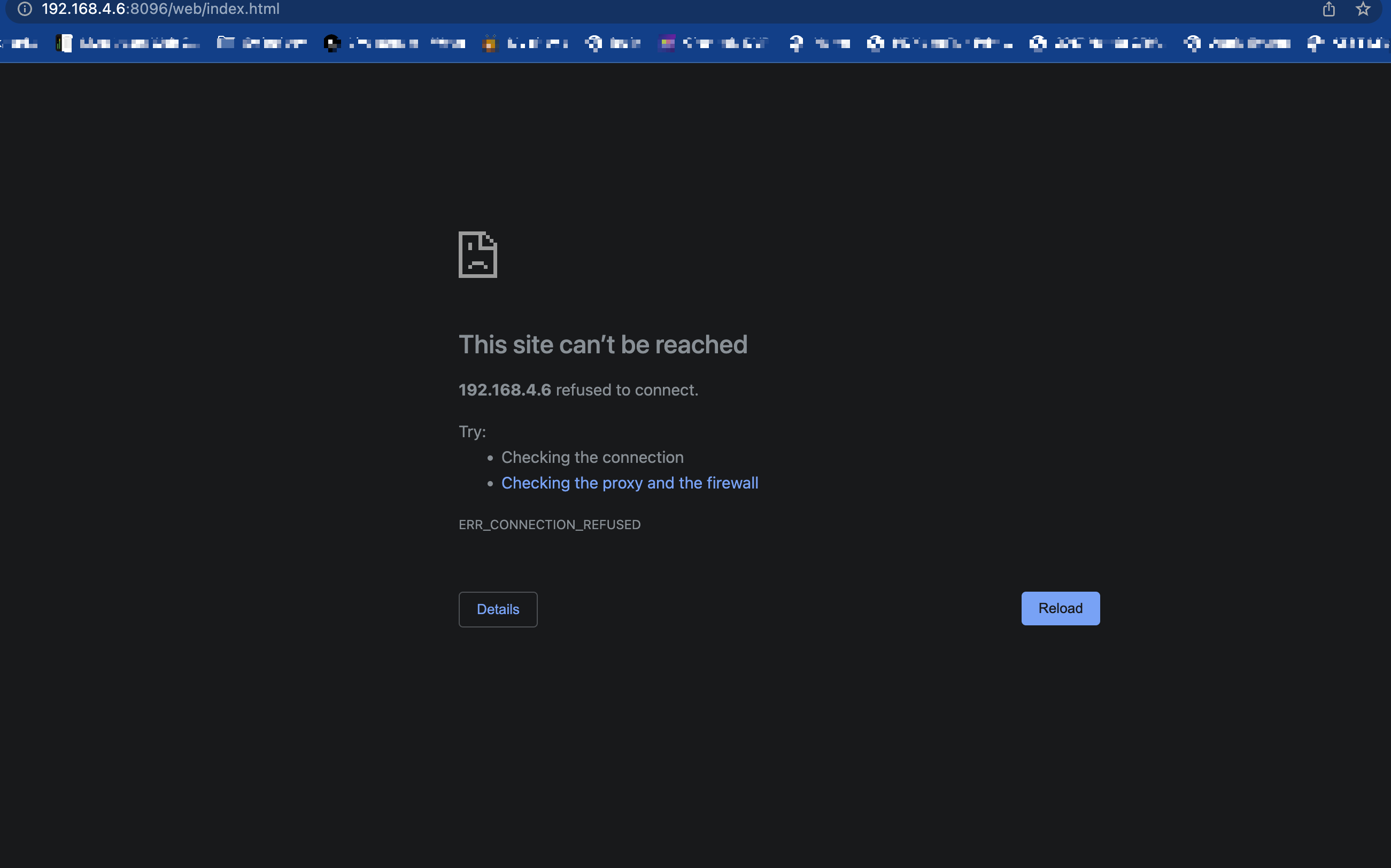The width and height of the screenshot is (1391, 868).
Task: Click the sad page error icon
Action: 477,255
